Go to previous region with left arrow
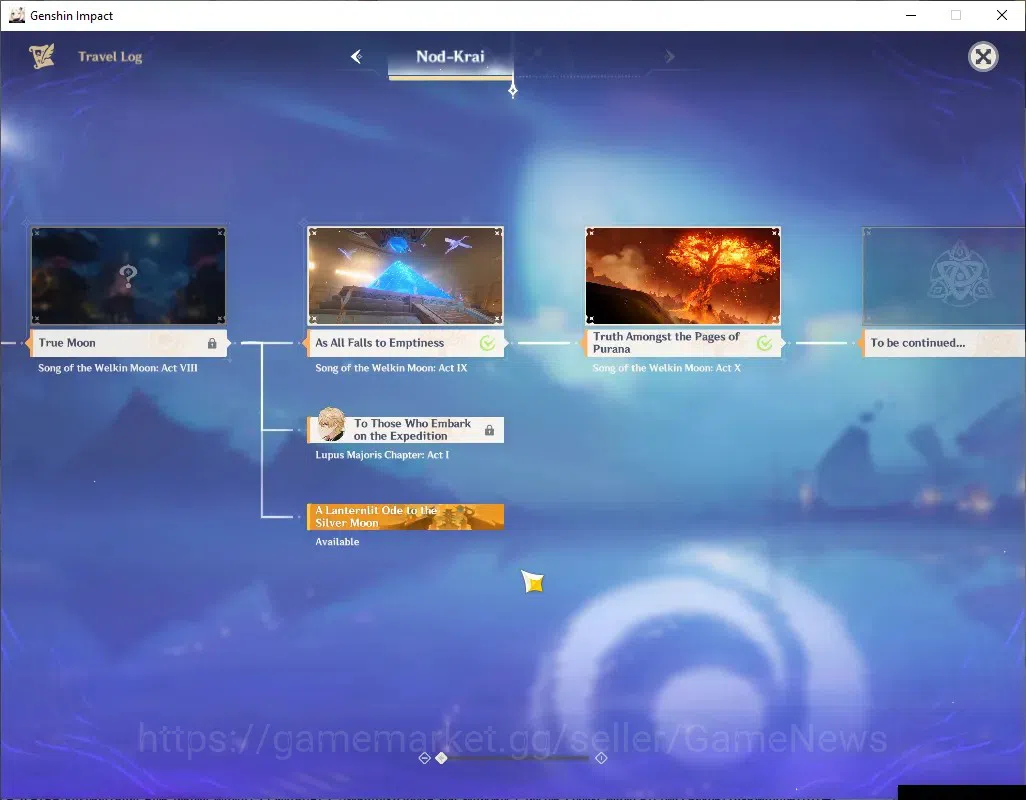The height and width of the screenshot is (800, 1026). (x=357, y=56)
